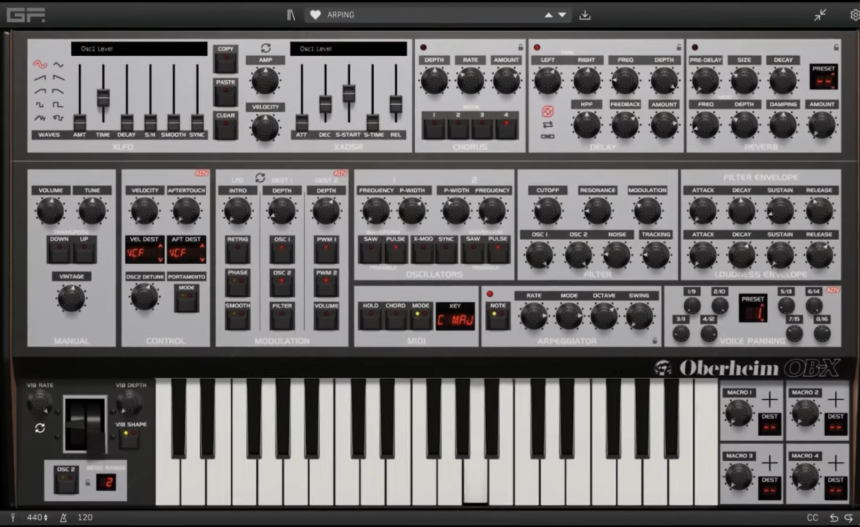Favorite the ARPING preset with the heart
Image resolution: width=860 pixels, height=527 pixels.
[315, 15]
